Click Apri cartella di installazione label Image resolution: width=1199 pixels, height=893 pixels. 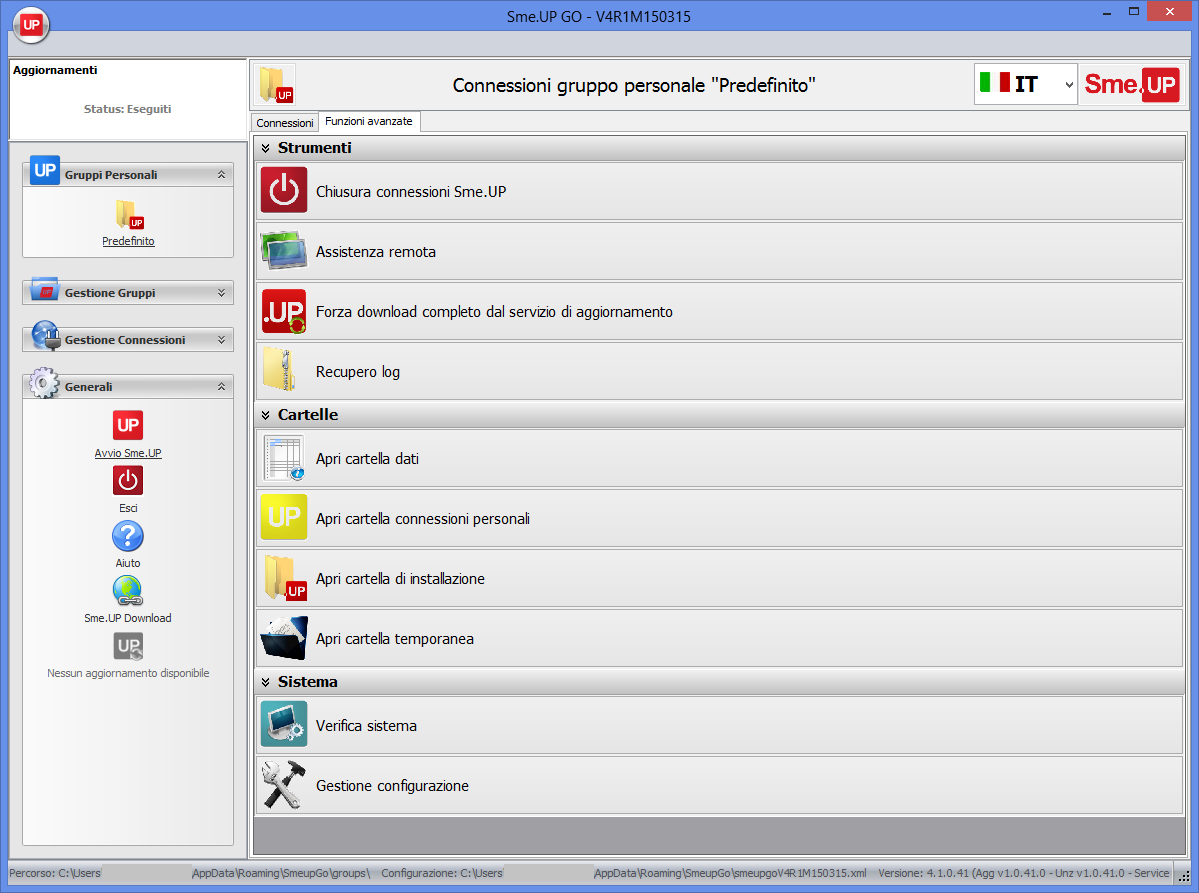(400, 579)
